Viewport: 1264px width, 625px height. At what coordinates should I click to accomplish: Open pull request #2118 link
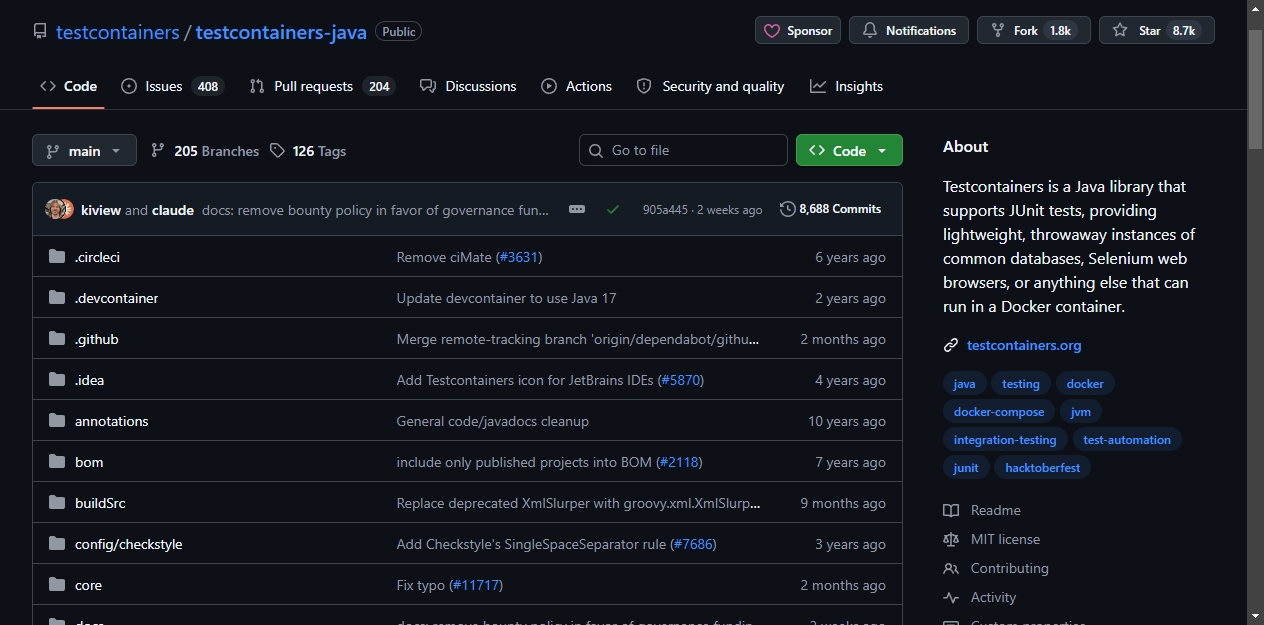coord(679,462)
